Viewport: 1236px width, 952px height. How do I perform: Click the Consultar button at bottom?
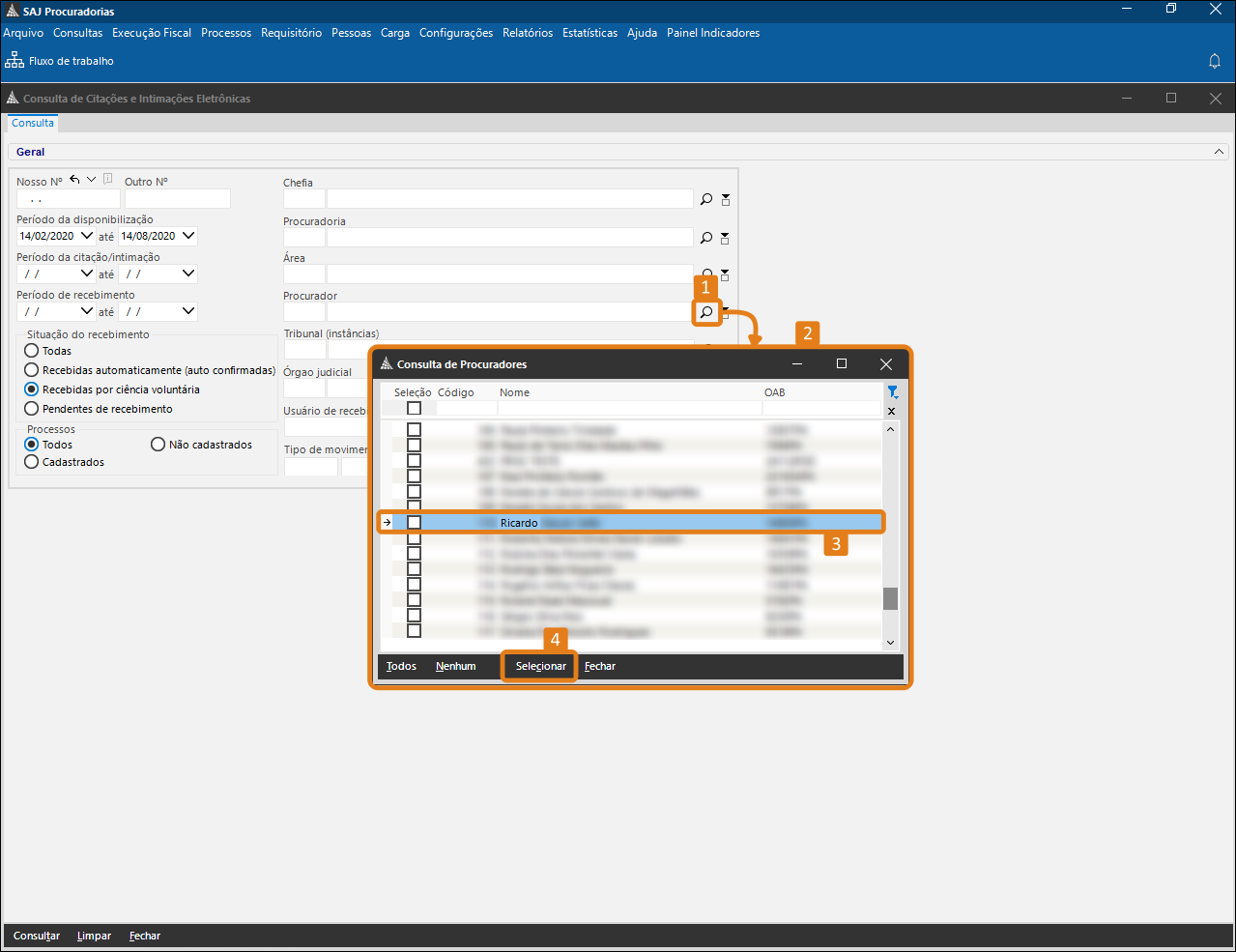[x=37, y=936]
